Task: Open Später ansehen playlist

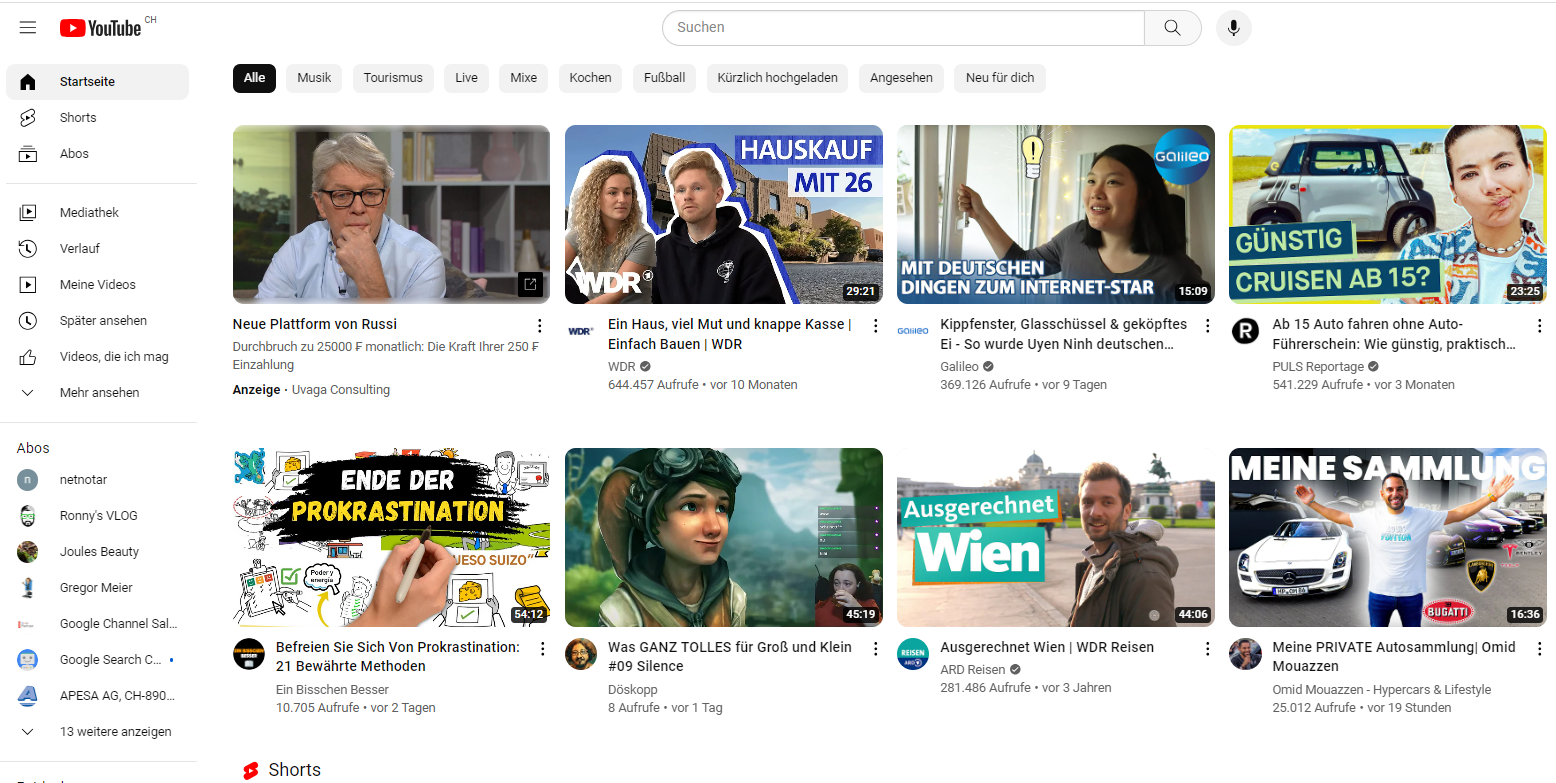Action: [x=97, y=321]
